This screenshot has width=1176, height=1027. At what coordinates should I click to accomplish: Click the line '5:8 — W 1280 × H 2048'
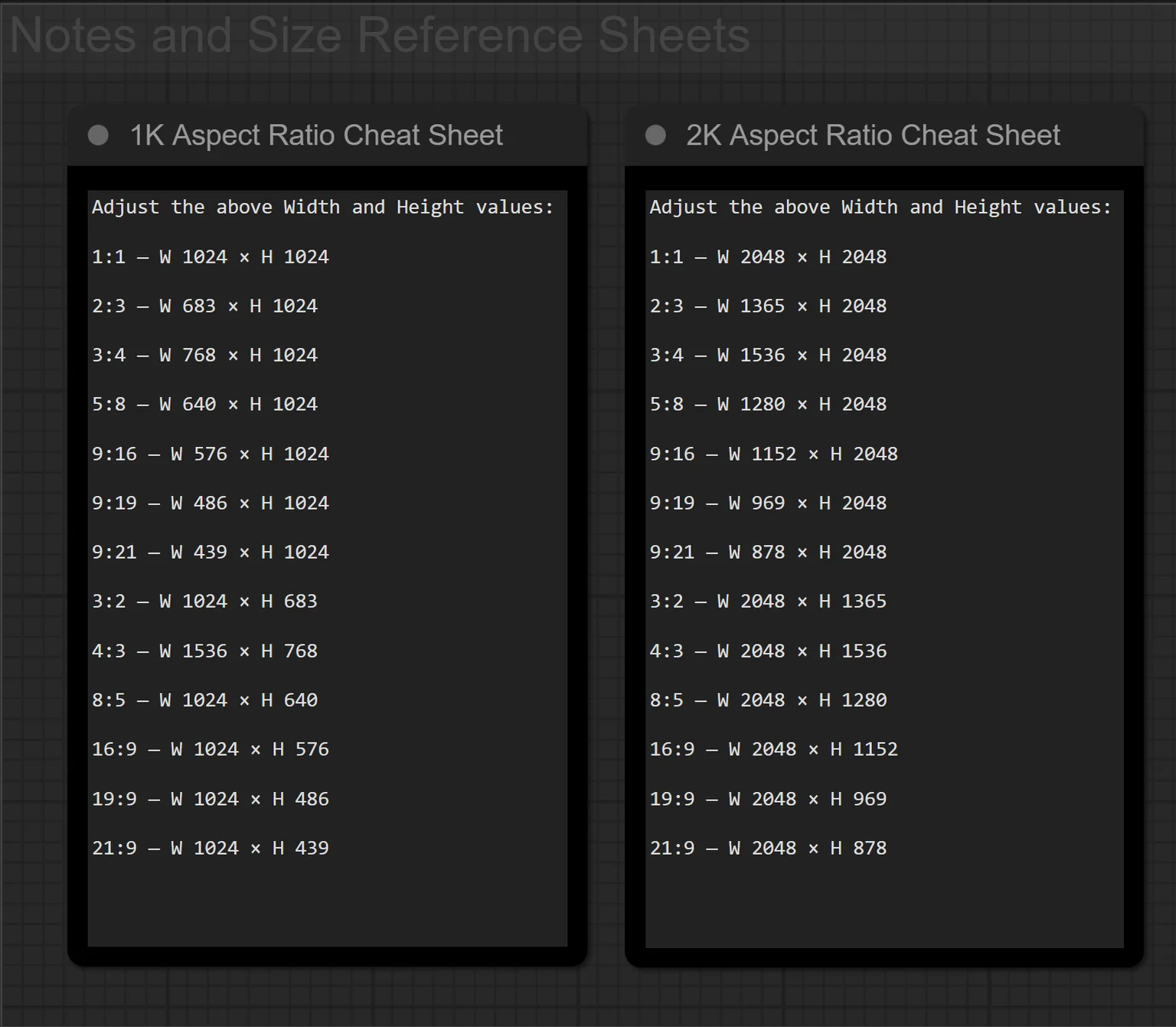(x=768, y=404)
